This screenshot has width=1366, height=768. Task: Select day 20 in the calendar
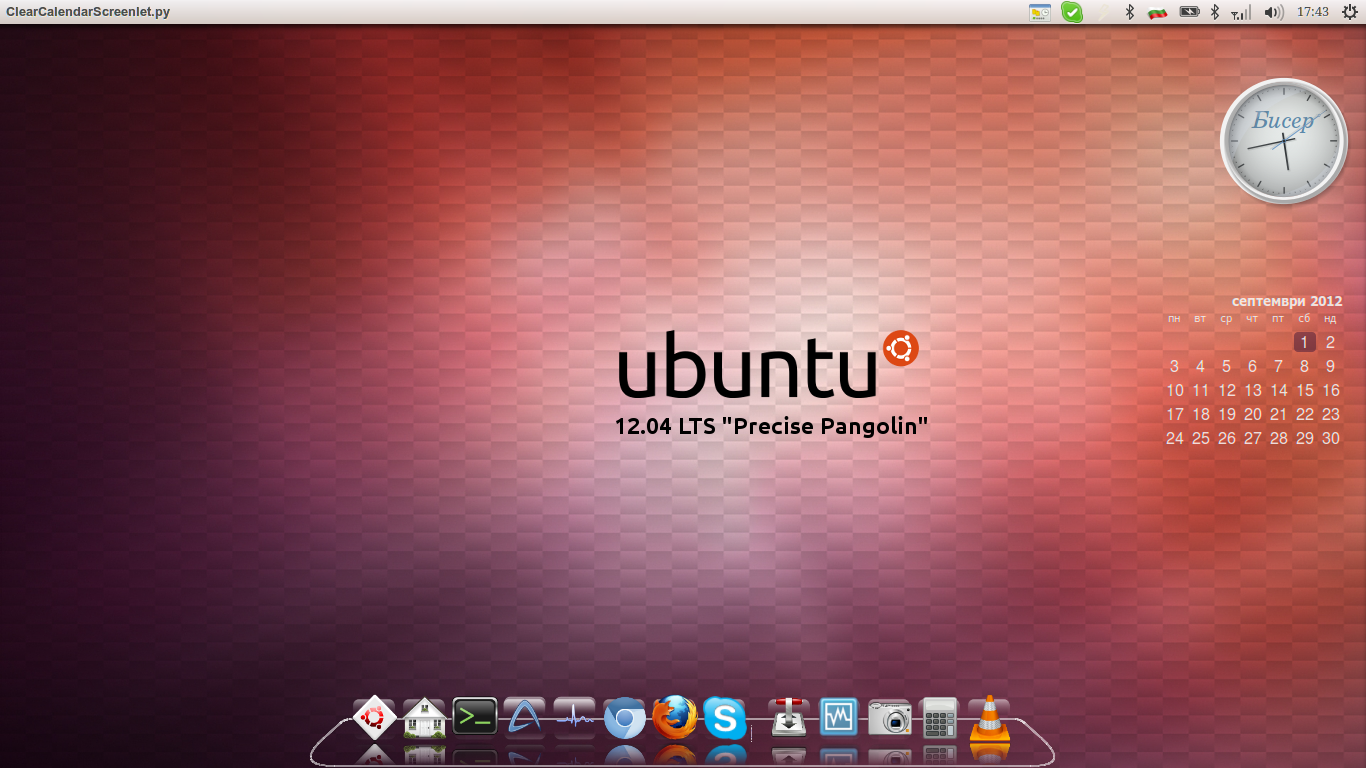[x=1253, y=414]
